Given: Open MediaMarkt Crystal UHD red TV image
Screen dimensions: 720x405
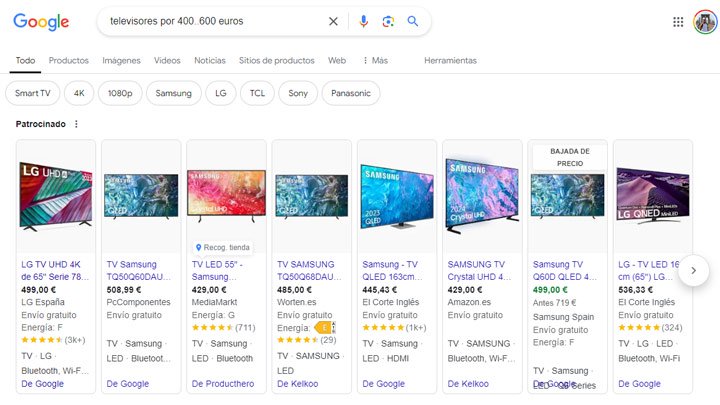Looking at the screenshot, I should pos(226,195).
